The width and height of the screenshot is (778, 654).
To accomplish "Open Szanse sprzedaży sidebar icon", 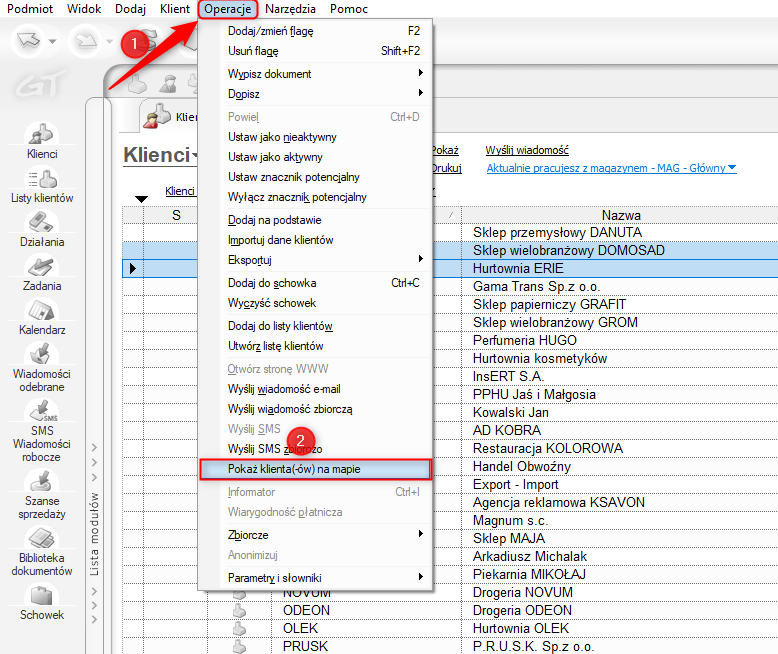I will [x=42, y=494].
